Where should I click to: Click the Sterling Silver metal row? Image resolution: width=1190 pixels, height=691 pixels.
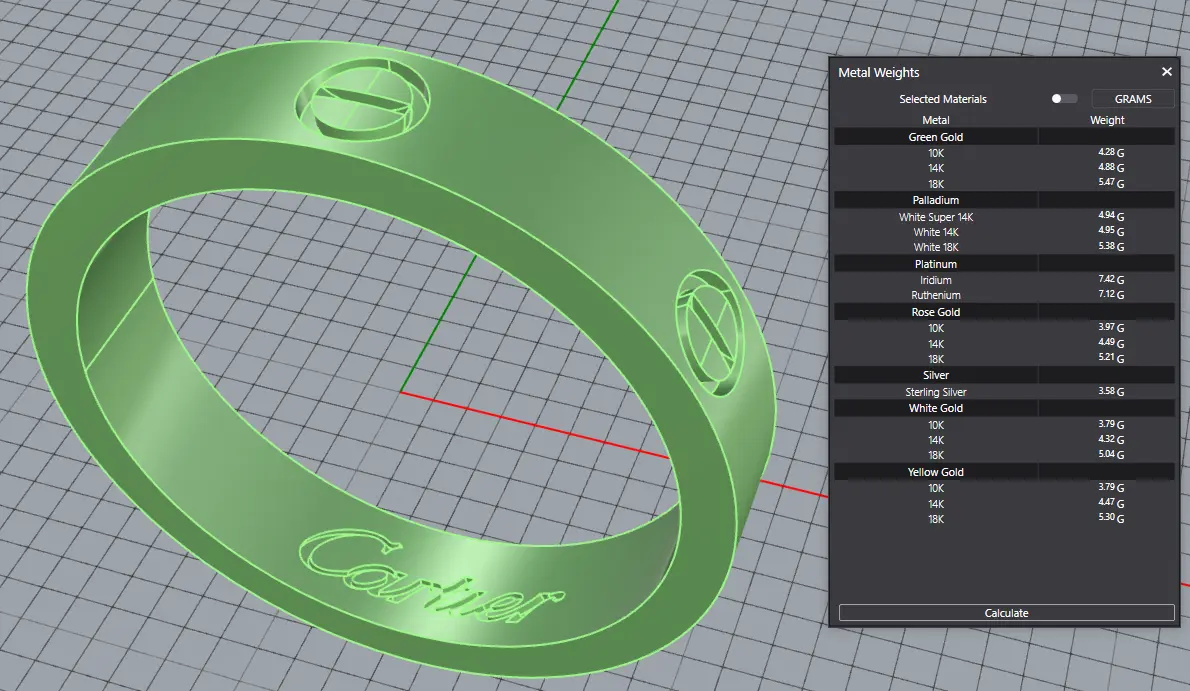[935, 392]
